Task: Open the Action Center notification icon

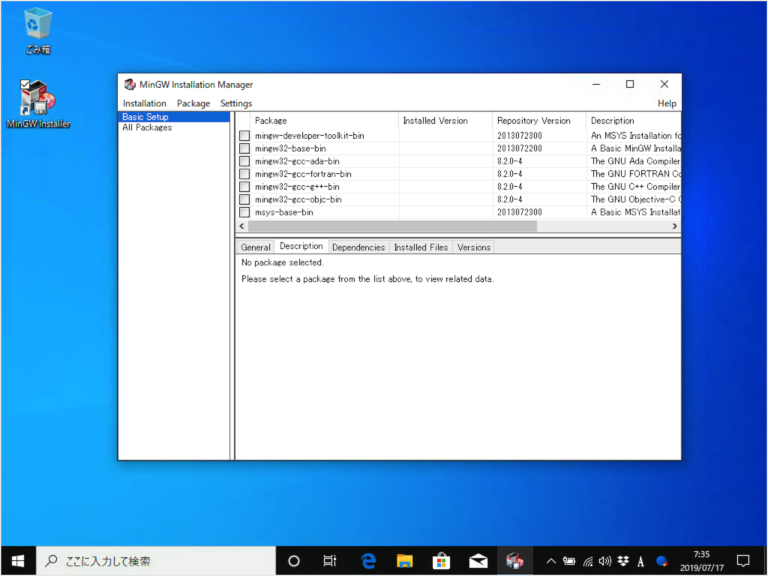Action: 744,561
